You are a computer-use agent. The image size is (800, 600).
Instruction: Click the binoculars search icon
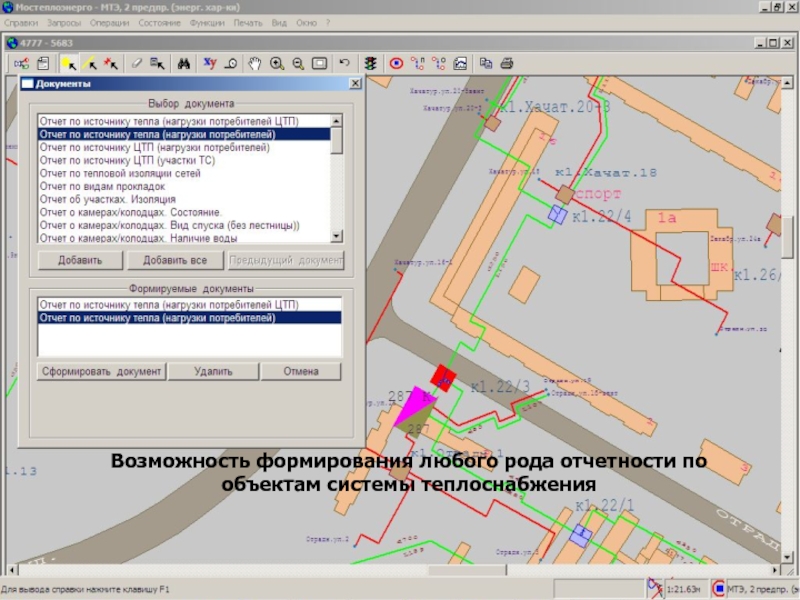coord(184,63)
